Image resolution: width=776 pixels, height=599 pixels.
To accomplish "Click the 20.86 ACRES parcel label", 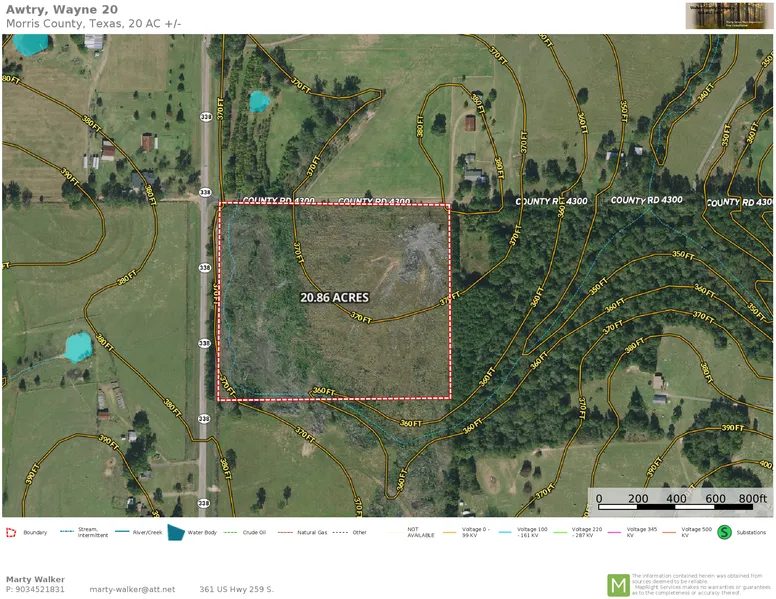I will click(x=334, y=298).
